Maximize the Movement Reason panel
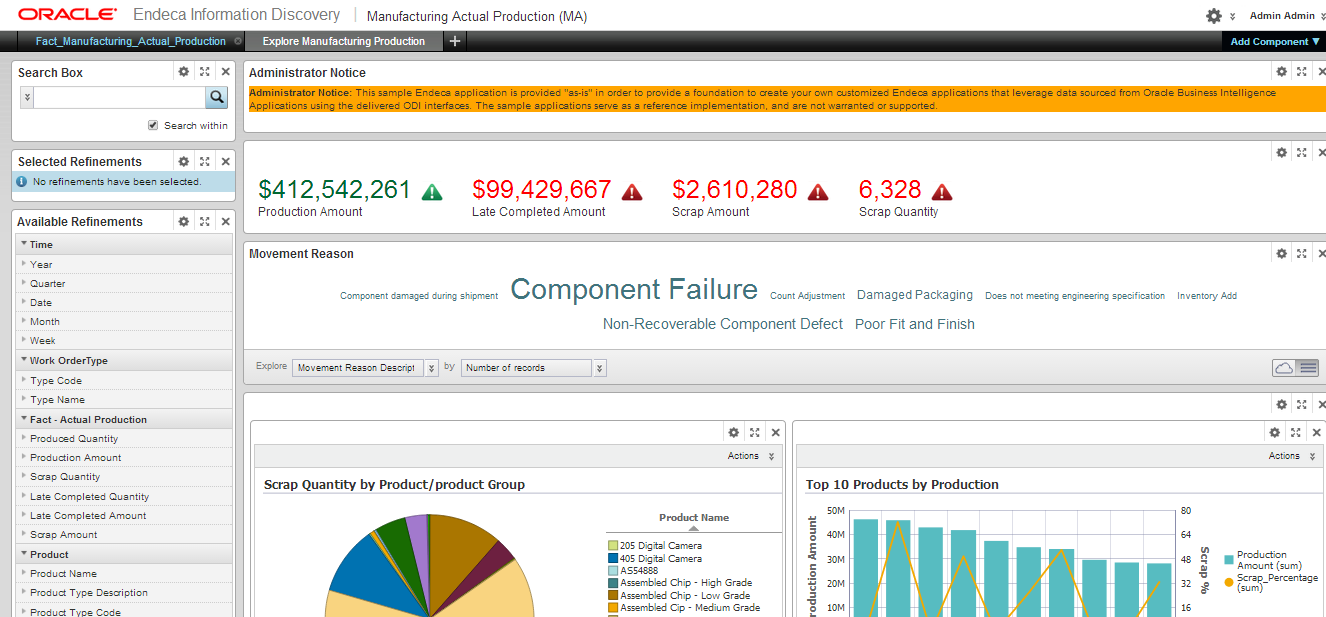1326x617 pixels. point(1301,253)
